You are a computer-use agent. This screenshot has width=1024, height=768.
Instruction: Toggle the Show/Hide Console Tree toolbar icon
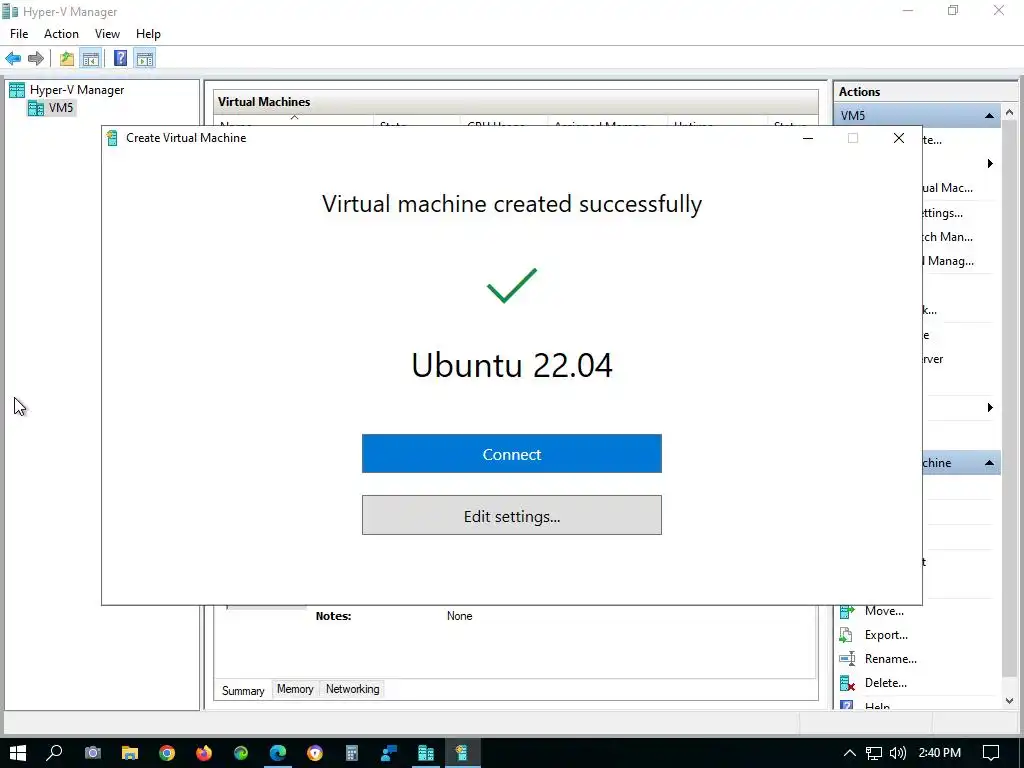coord(90,59)
